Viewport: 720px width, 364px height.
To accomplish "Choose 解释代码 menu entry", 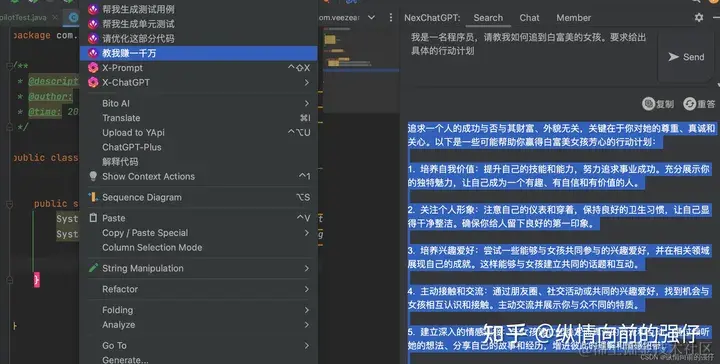I will point(198,162).
